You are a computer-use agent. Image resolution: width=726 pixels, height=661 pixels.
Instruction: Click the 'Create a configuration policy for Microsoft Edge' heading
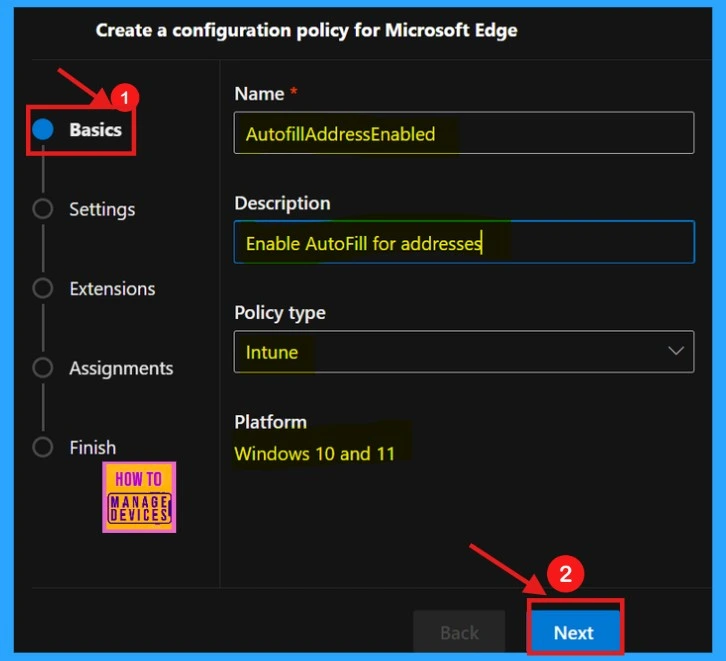307,31
